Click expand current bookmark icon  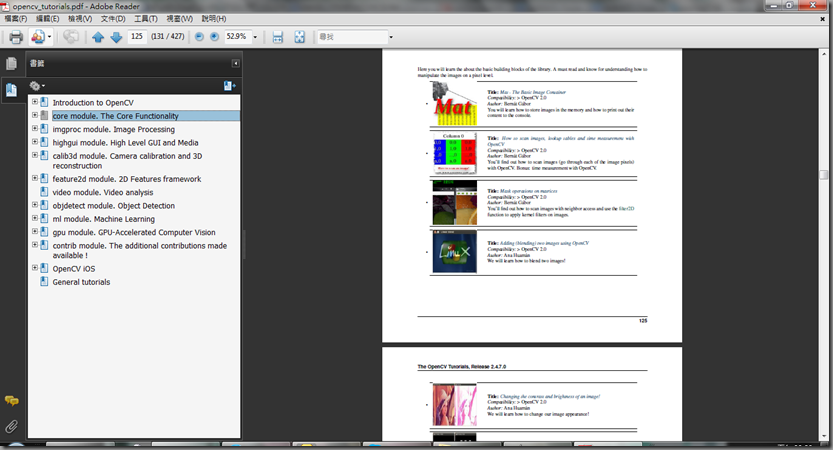click(230, 86)
